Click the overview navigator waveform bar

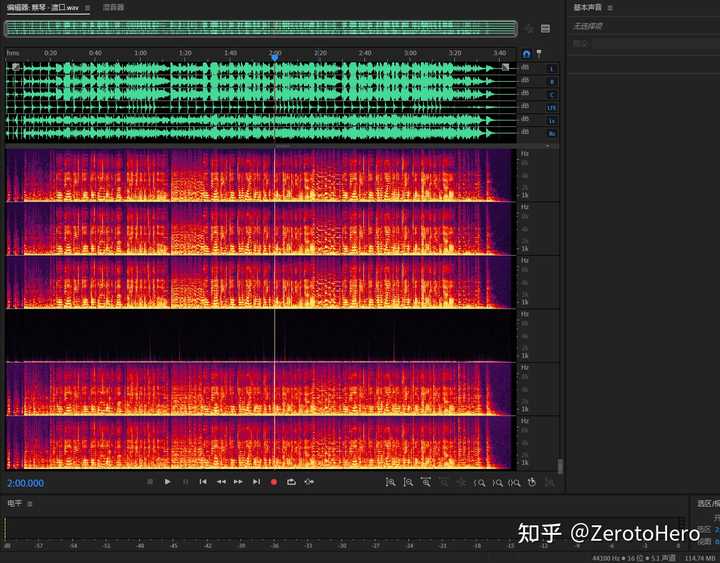(261, 28)
